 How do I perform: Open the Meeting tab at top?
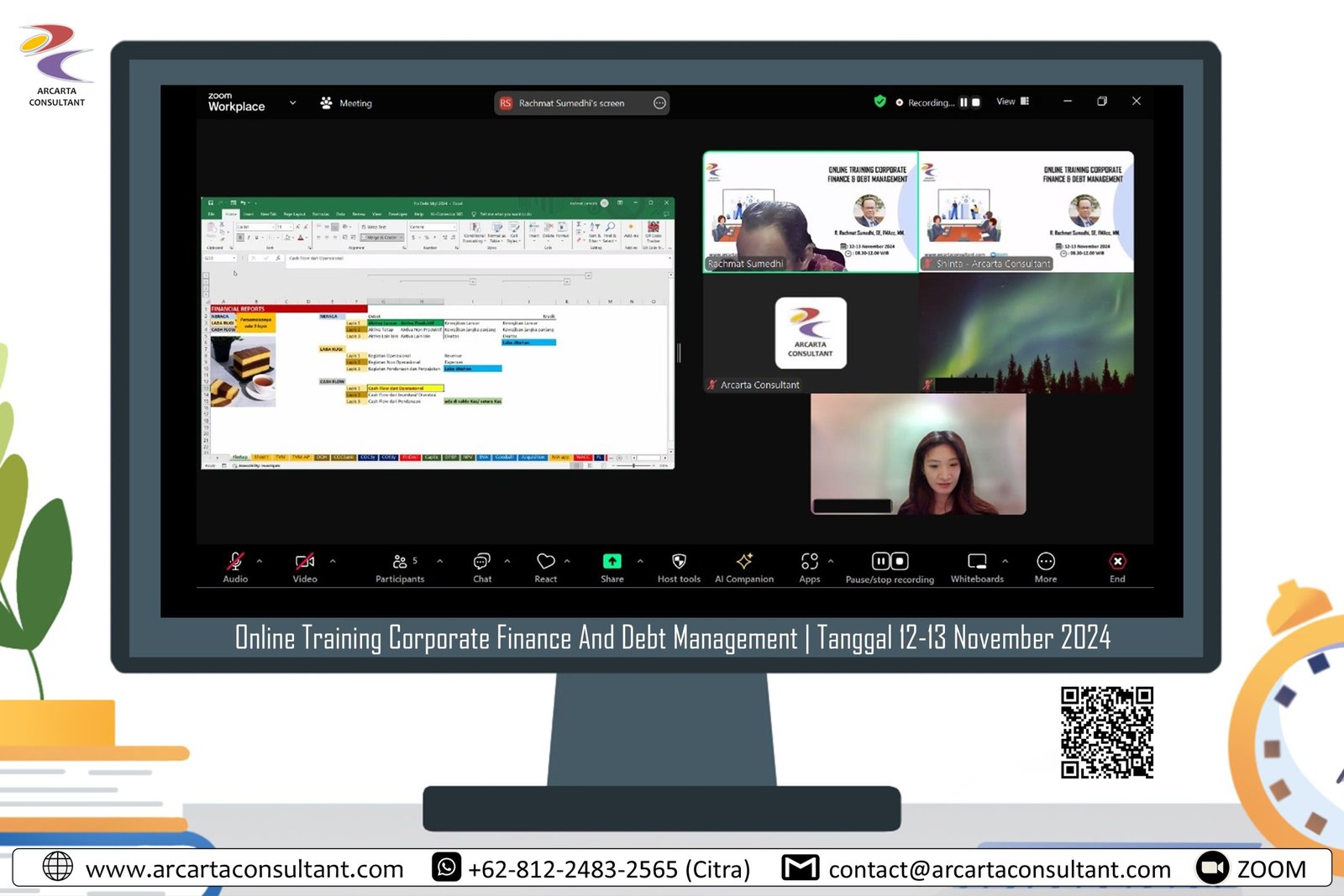pos(346,103)
